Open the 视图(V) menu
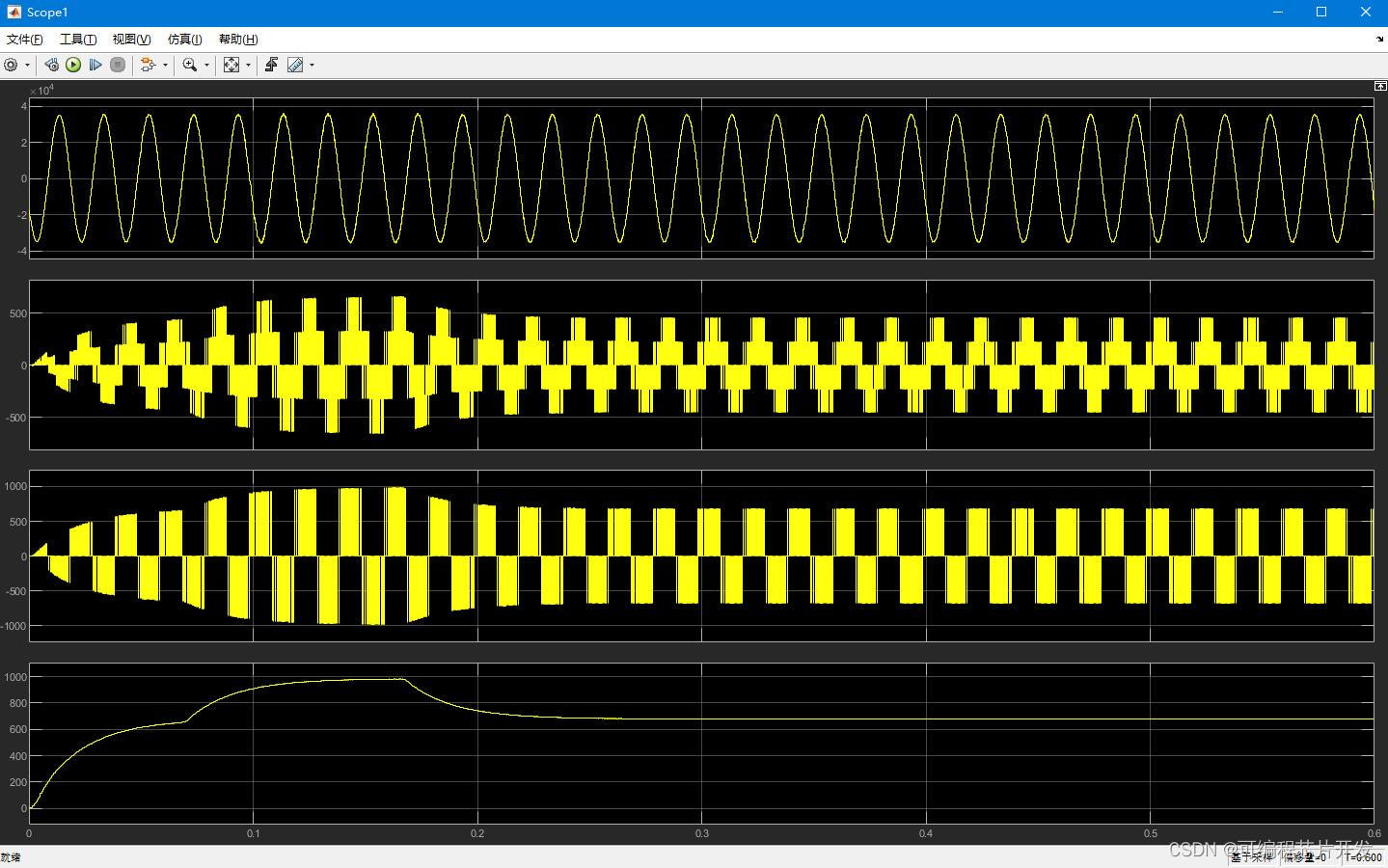 point(131,40)
